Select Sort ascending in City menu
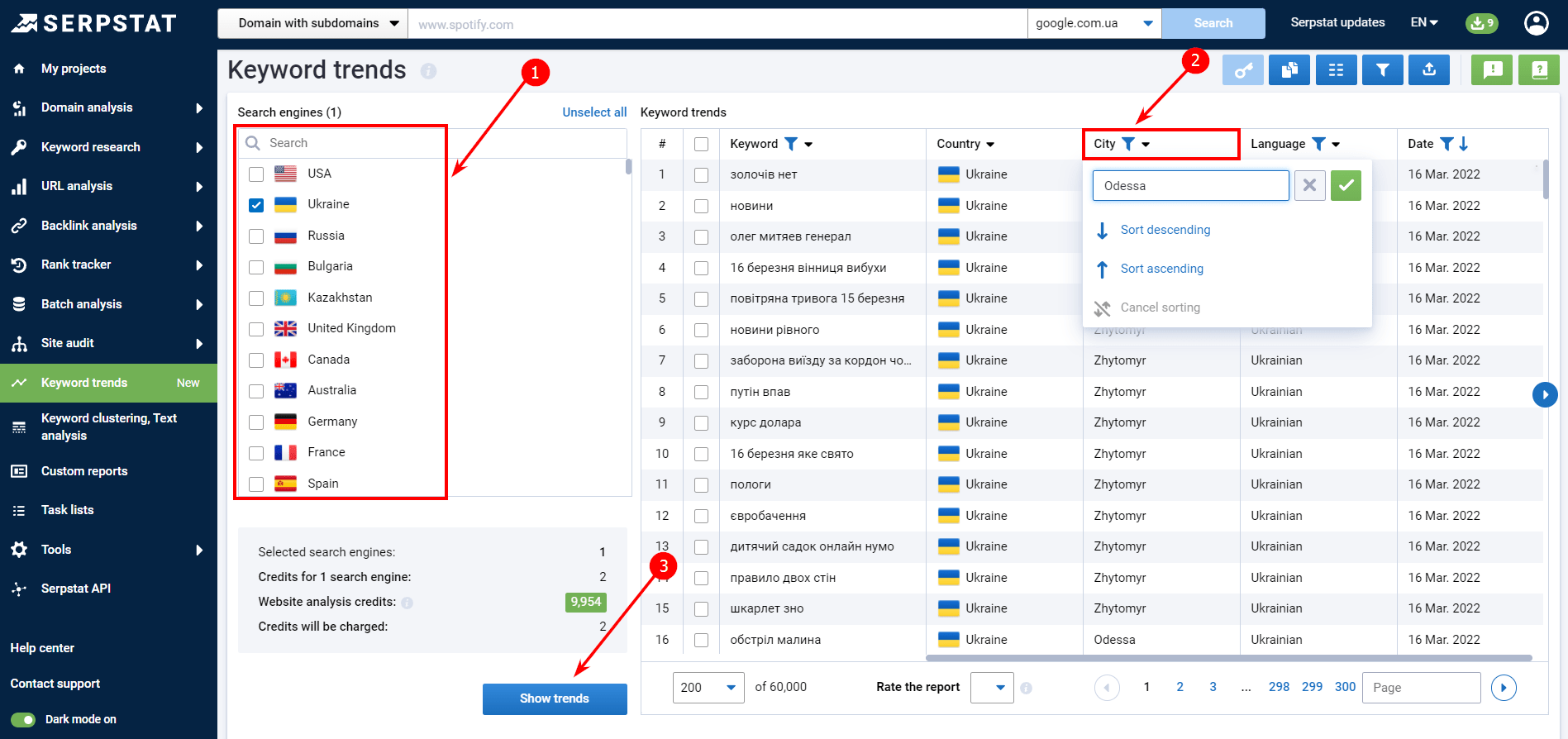This screenshot has width=1568, height=739. click(x=1161, y=269)
